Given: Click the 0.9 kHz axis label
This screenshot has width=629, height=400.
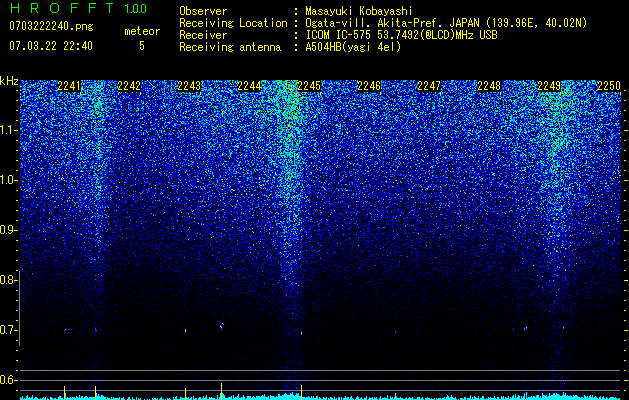Looking at the screenshot, I should coord(8,230).
